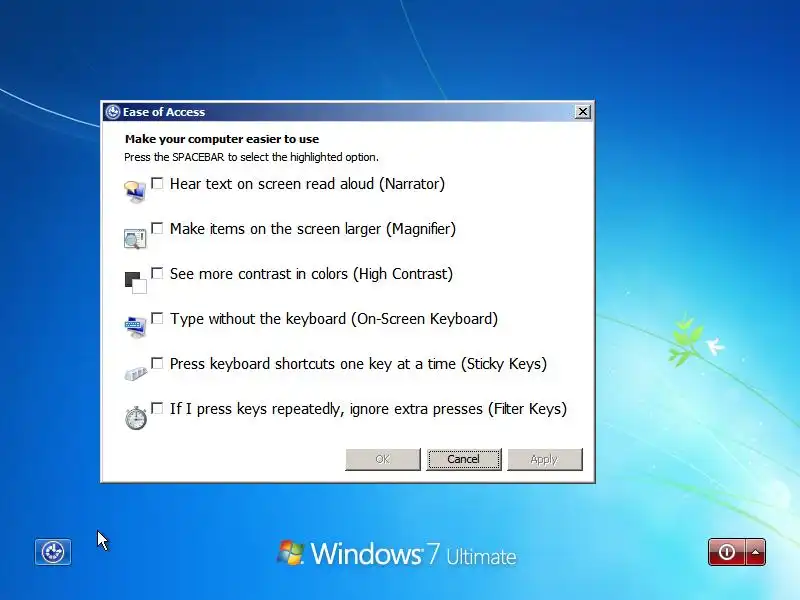
Task: Click the OK button
Action: click(383, 459)
